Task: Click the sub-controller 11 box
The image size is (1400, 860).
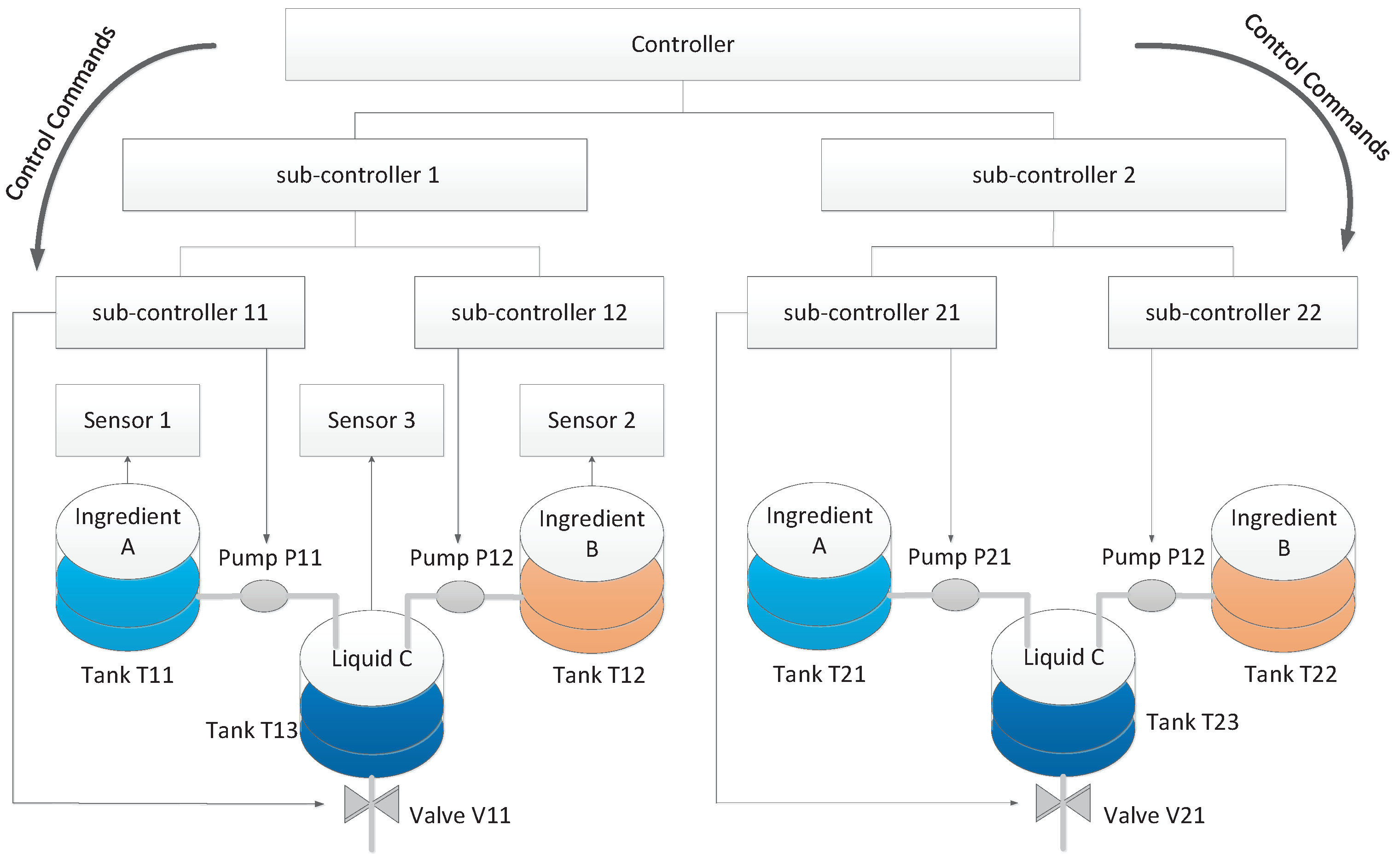Action: point(180,312)
